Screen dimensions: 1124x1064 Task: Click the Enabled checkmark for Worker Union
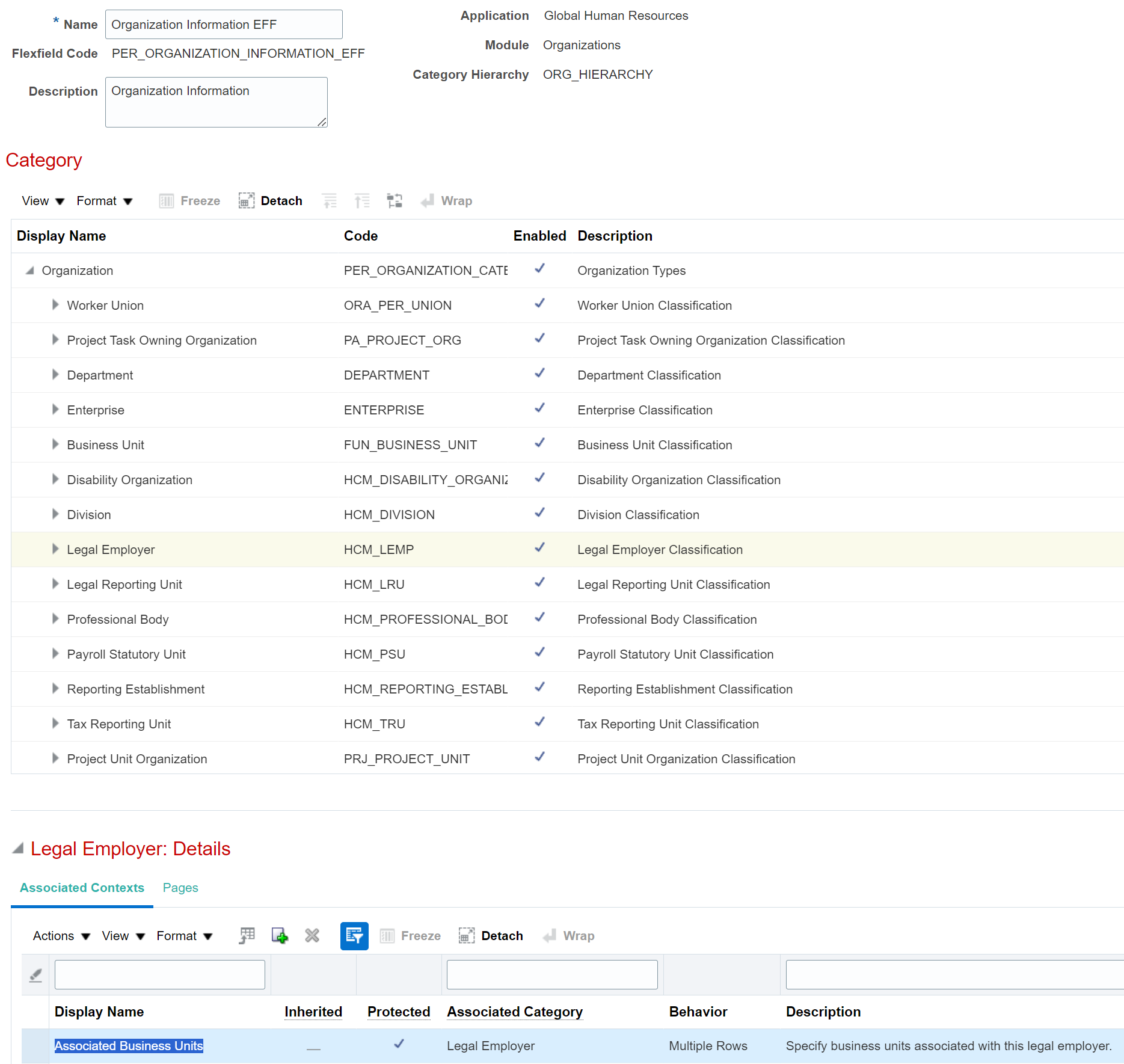(x=539, y=304)
